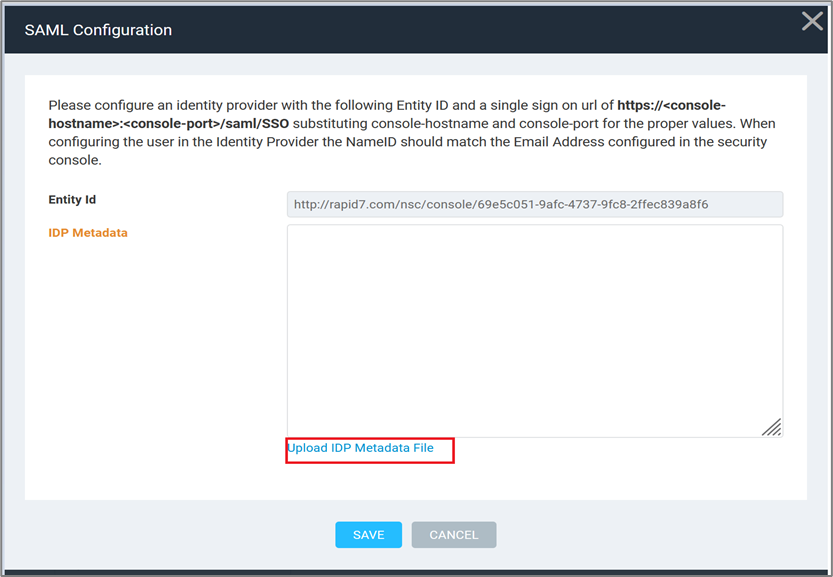The height and width of the screenshot is (577, 833).
Task: Close the SAML Configuration dialog
Action: tap(812, 22)
